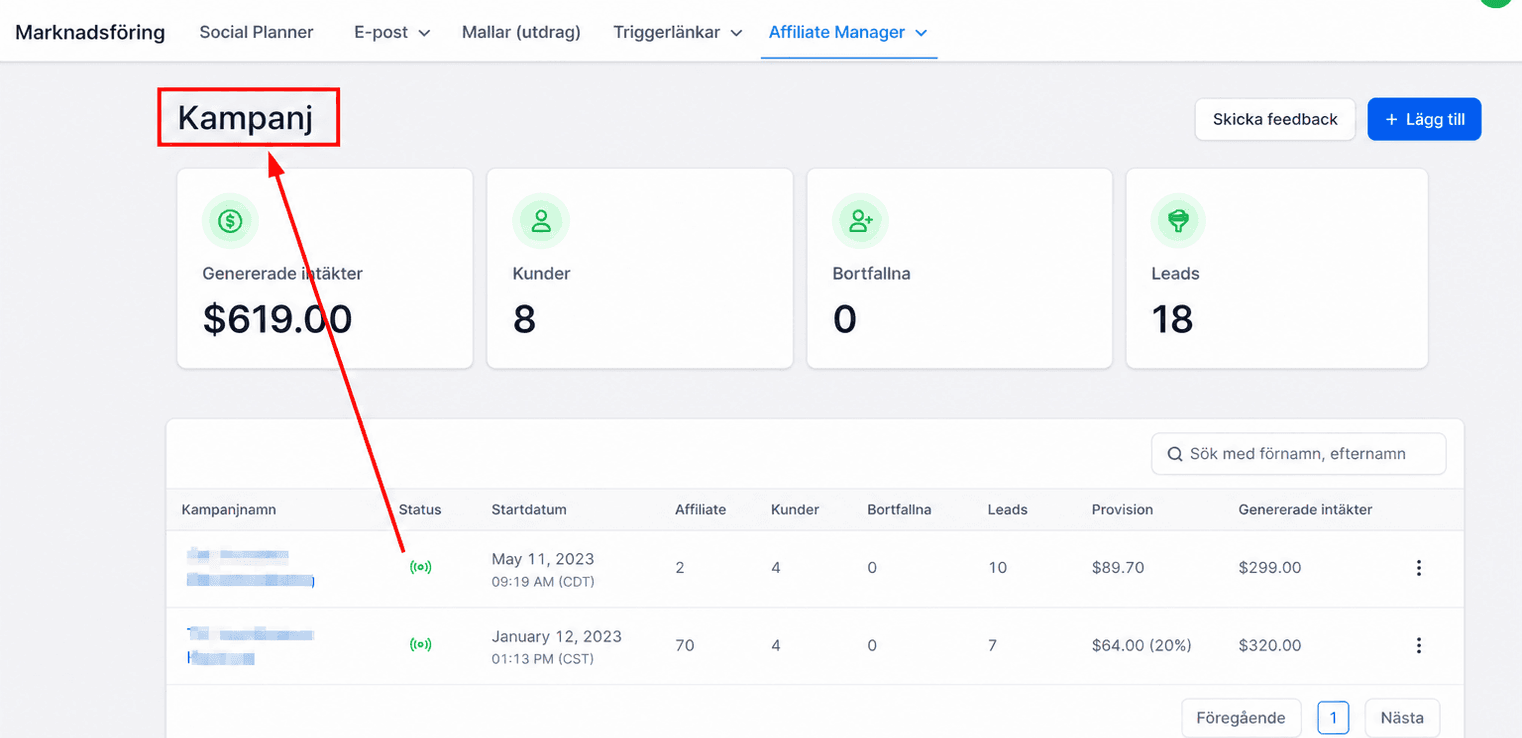Click the search magnifier icon
This screenshot has width=1522, height=738.
click(x=1175, y=454)
